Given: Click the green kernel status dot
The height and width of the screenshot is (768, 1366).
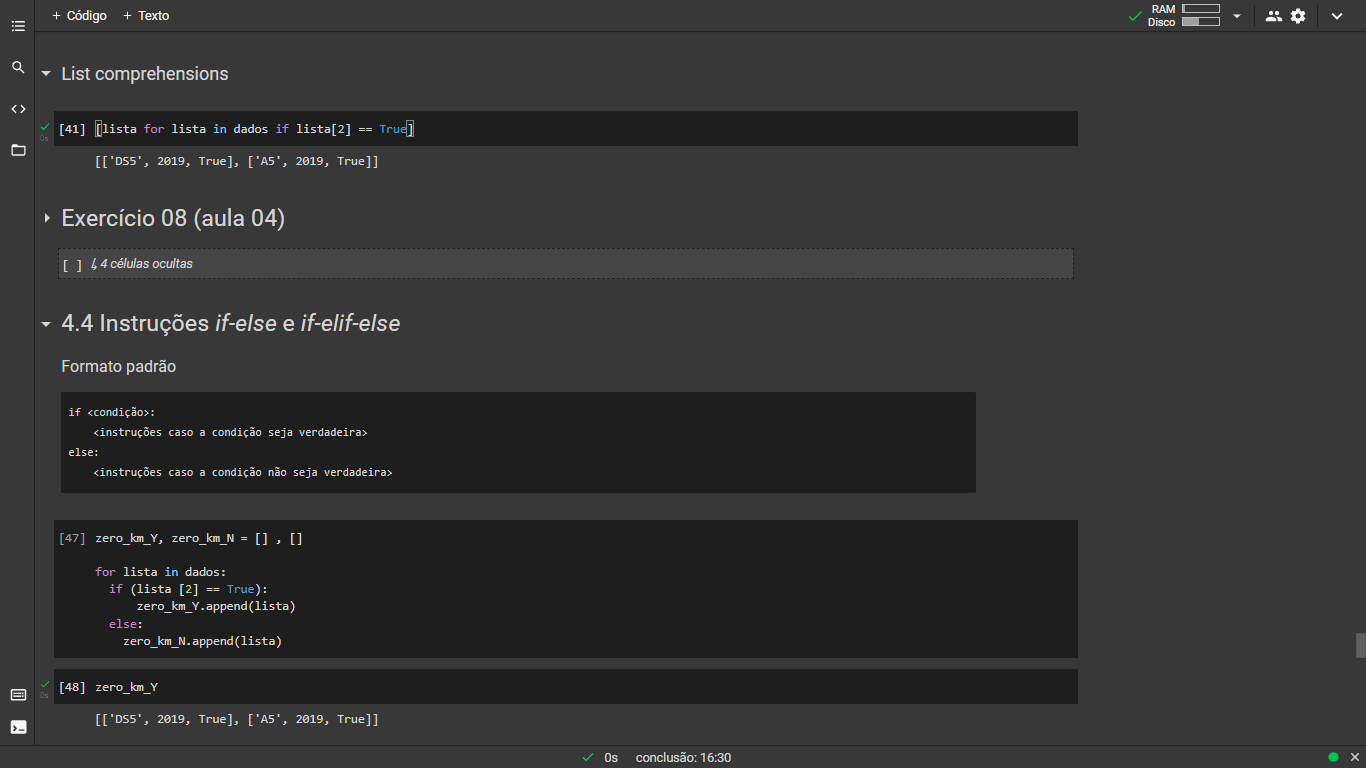Looking at the screenshot, I should (x=1333, y=757).
